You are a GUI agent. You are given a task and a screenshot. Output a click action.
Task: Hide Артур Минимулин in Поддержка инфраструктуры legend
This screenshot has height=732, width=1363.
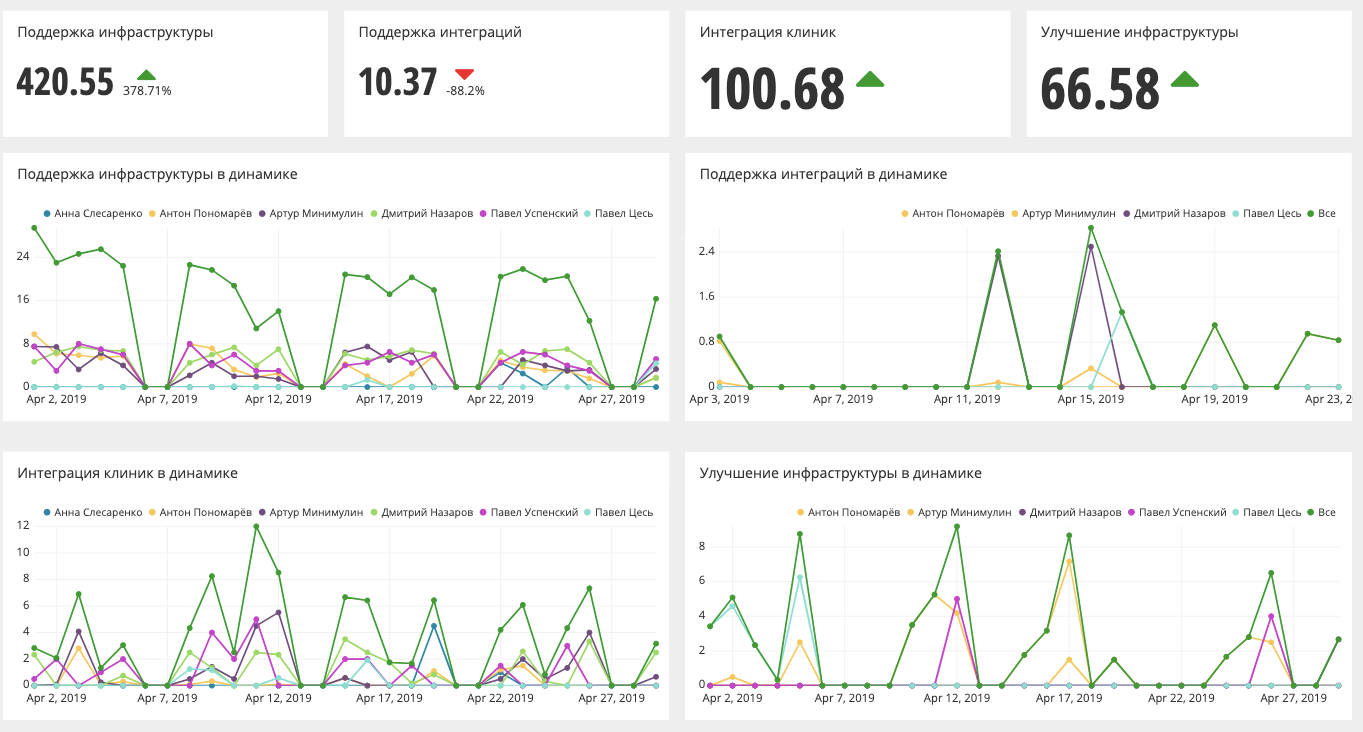[311, 213]
